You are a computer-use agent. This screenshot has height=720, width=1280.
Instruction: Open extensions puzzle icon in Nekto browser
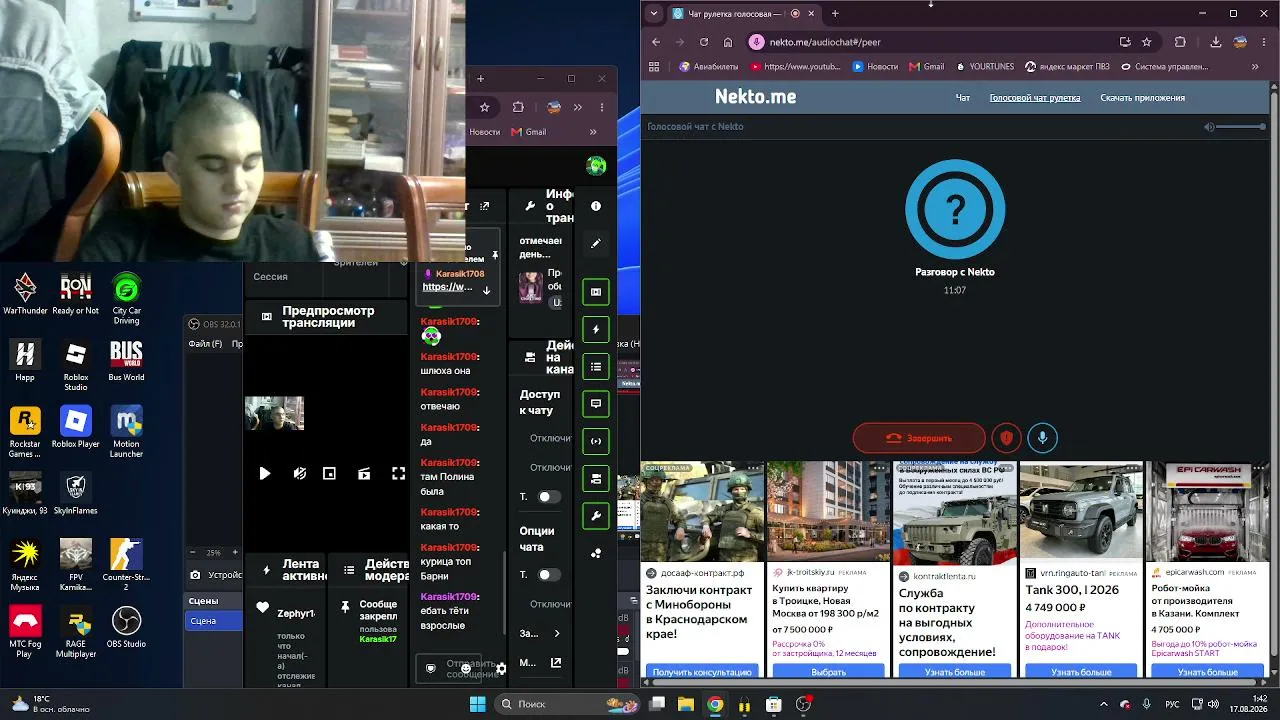pyautogui.click(x=1180, y=42)
